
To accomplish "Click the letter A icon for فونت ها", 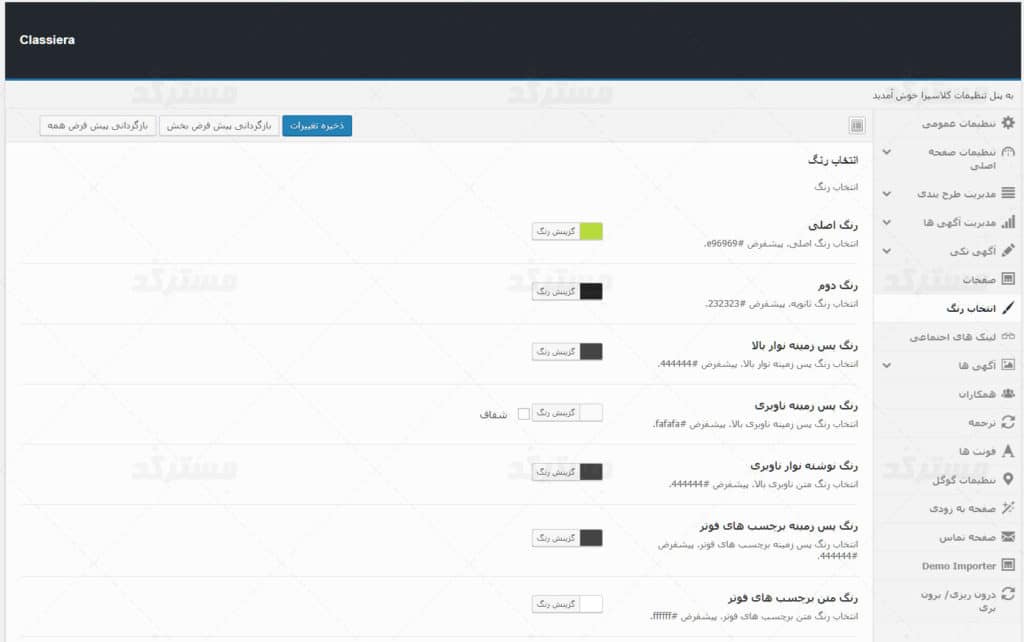I will point(1008,451).
